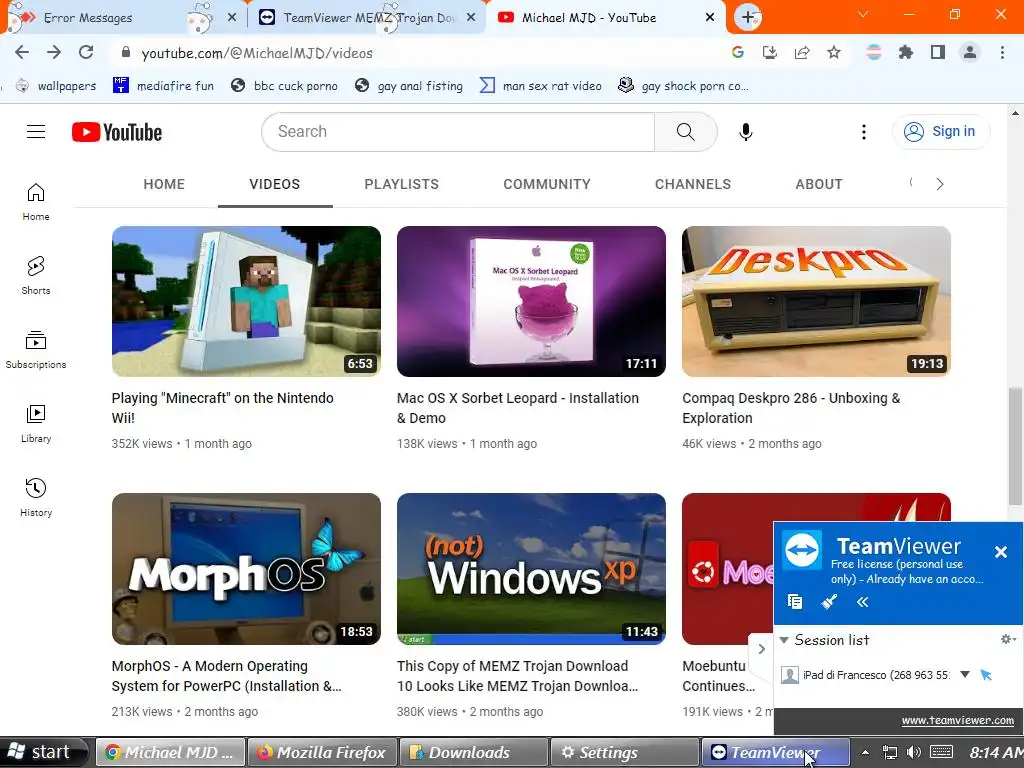
Task: Click the YouTube logo
Action: [117, 132]
